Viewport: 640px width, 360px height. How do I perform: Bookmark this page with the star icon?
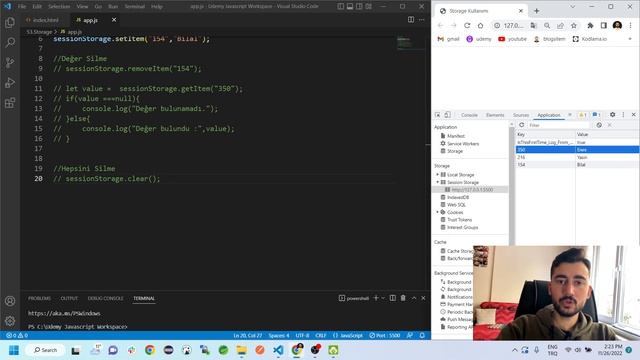[573, 25]
